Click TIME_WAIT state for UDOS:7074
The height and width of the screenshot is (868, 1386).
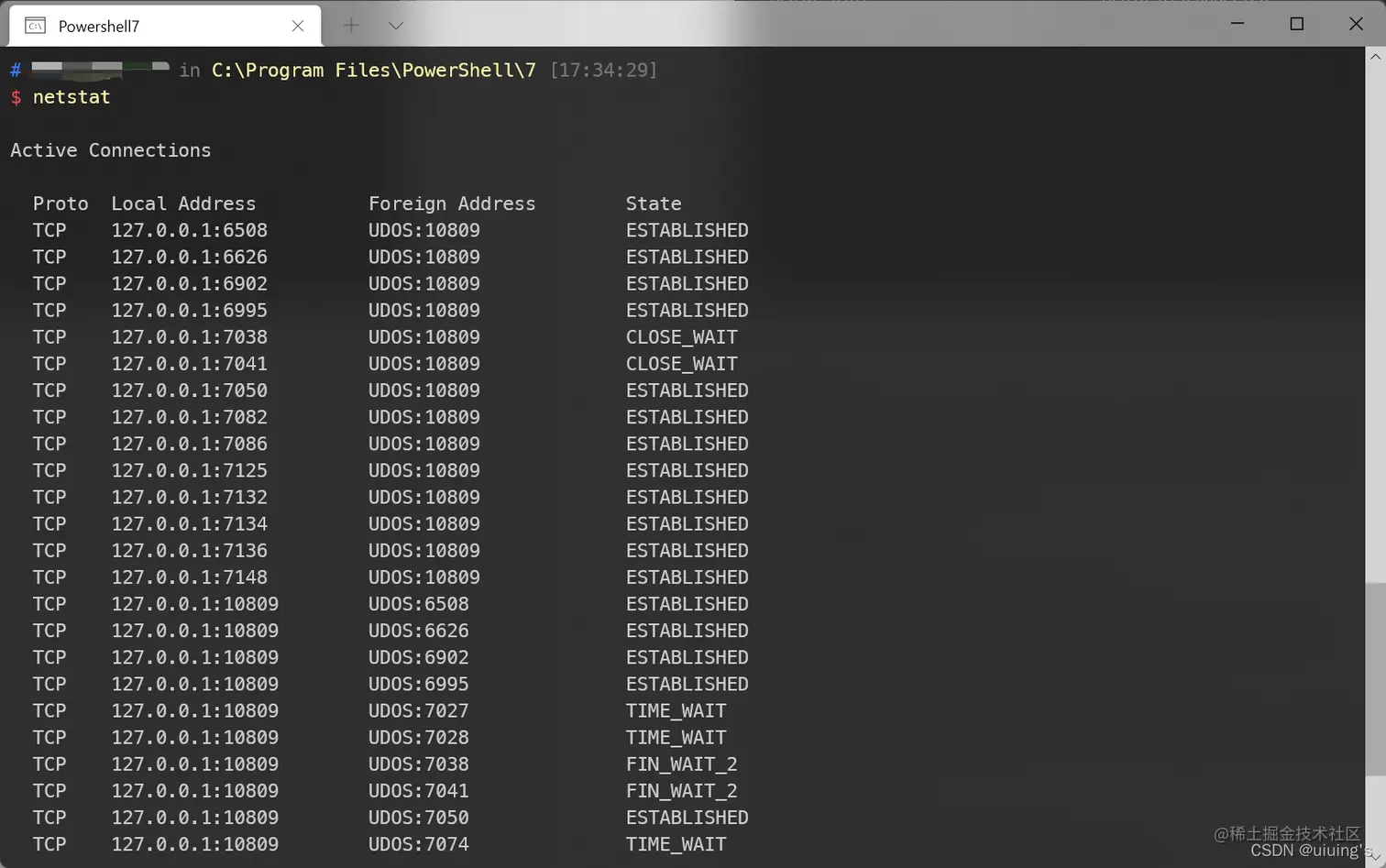coord(676,844)
